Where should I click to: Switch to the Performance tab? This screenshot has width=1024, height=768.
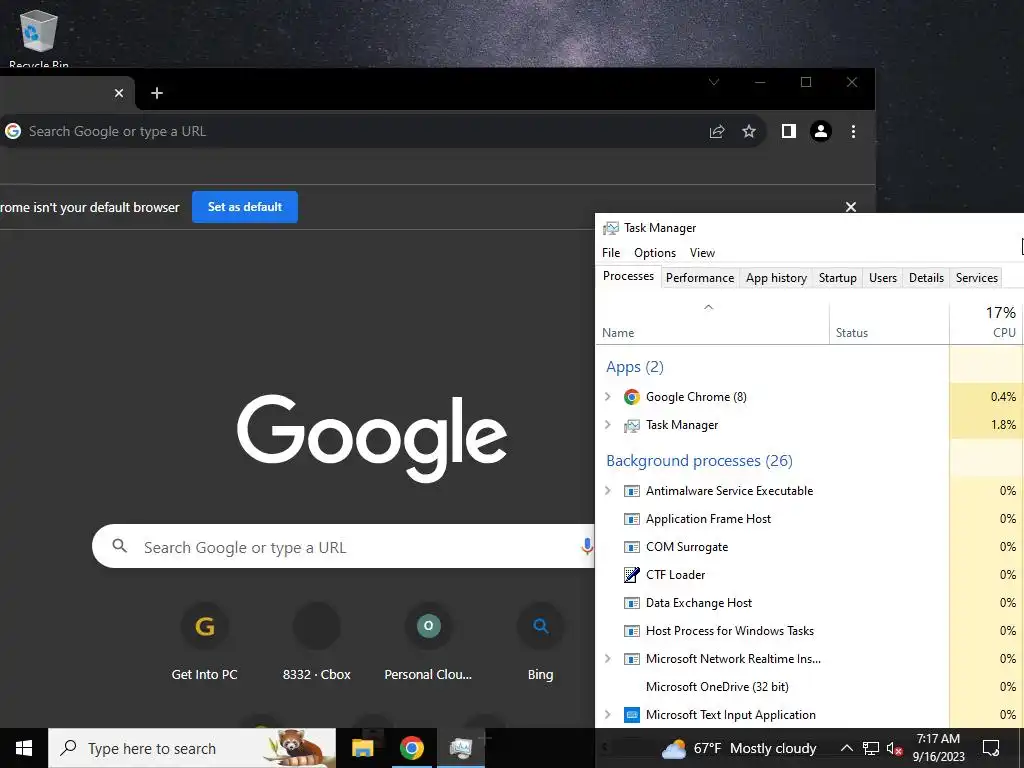click(x=700, y=278)
